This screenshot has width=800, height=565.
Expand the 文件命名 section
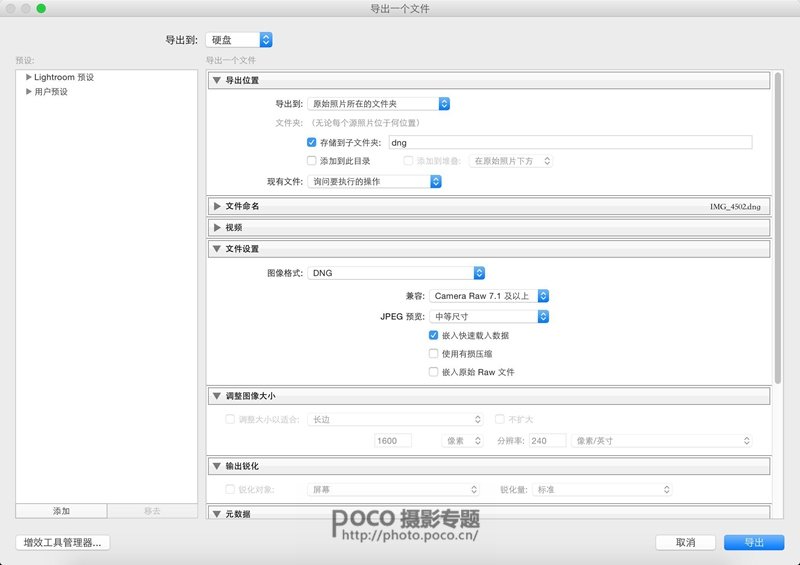[x=217, y=206]
